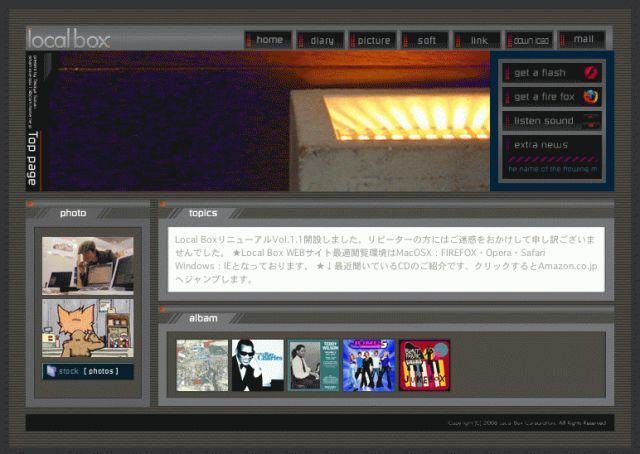Open the picture section
The height and width of the screenshot is (454, 640).
(373, 40)
